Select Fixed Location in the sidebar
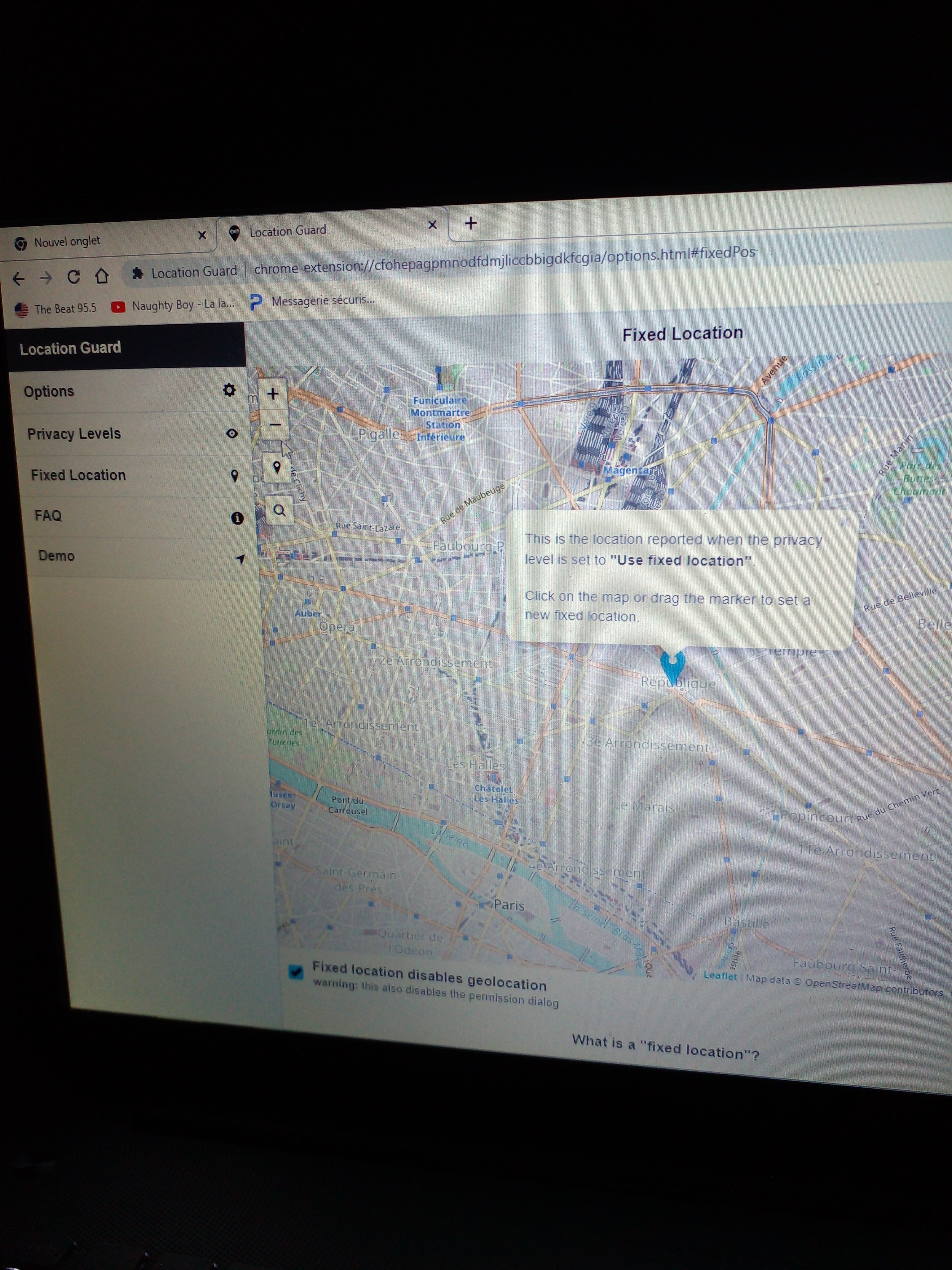 pyautogui.click(x=78, y=475)
